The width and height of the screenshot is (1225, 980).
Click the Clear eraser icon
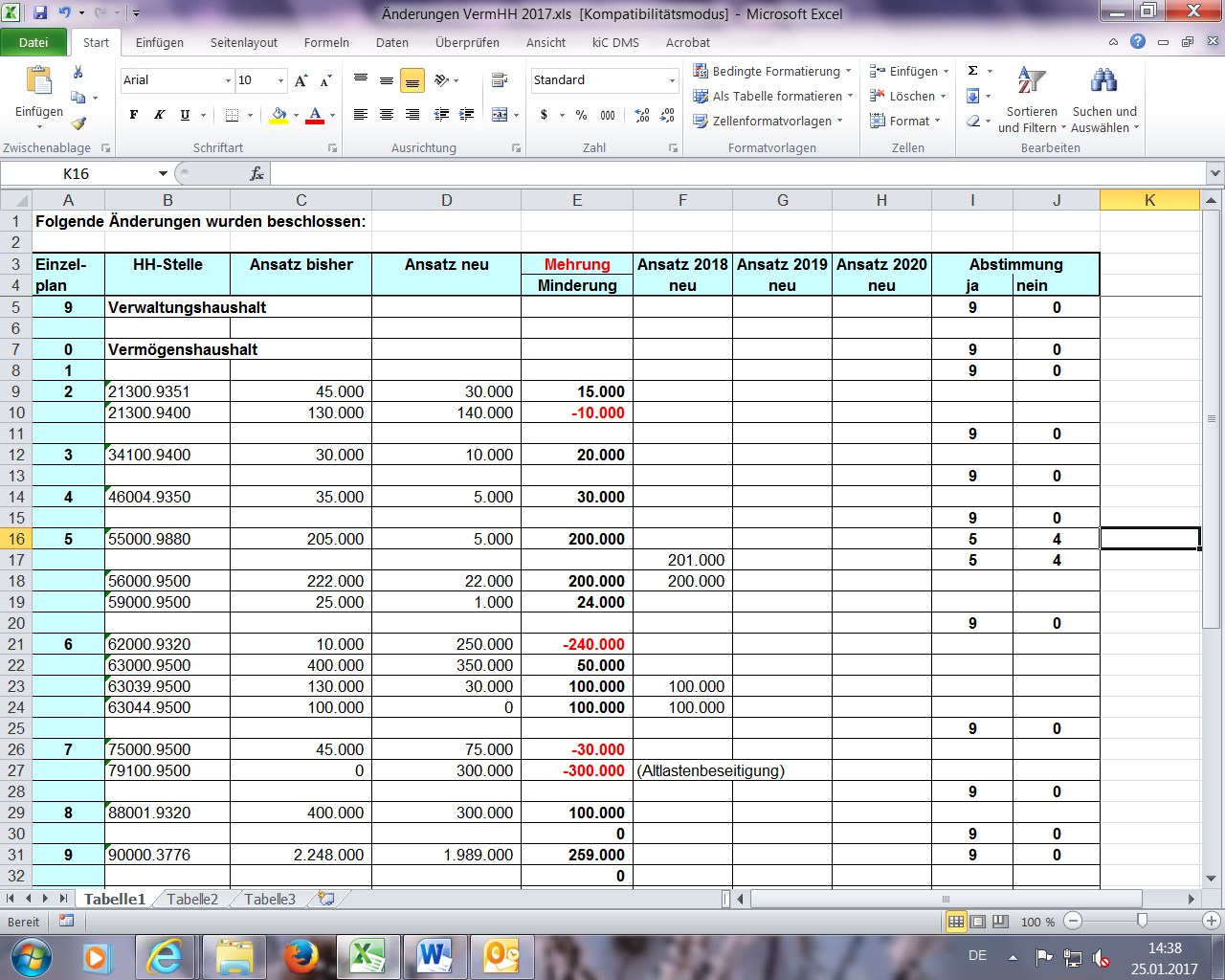tap(973, 121)
